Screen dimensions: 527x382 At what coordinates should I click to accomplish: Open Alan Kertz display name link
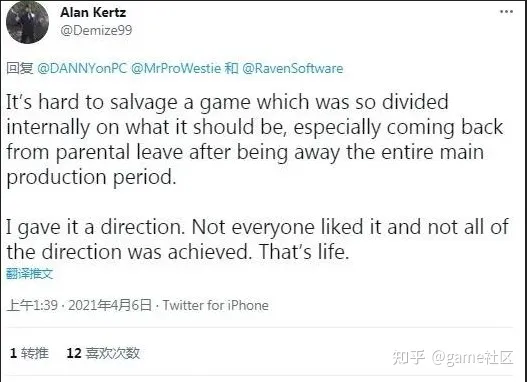pos(93,12)
